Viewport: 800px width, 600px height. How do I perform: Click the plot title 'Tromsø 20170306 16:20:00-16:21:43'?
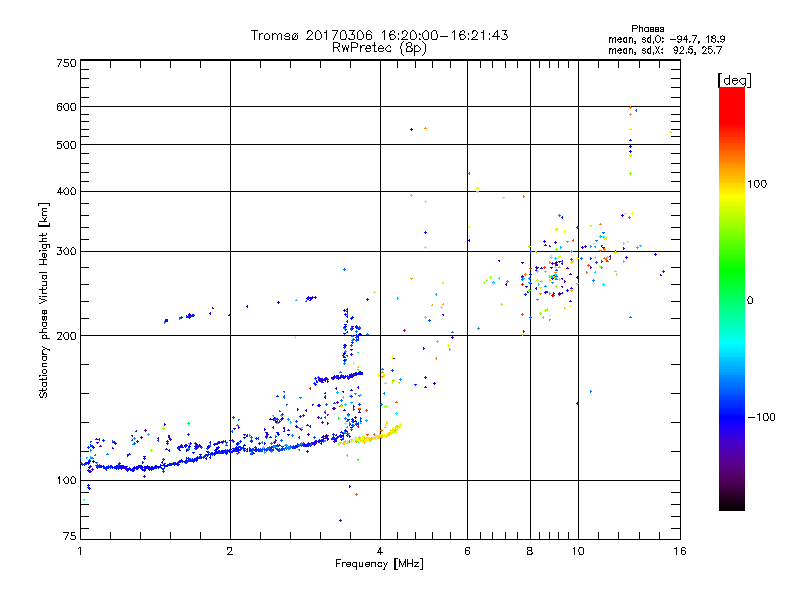pyautogui.click(x=379, y=35)
